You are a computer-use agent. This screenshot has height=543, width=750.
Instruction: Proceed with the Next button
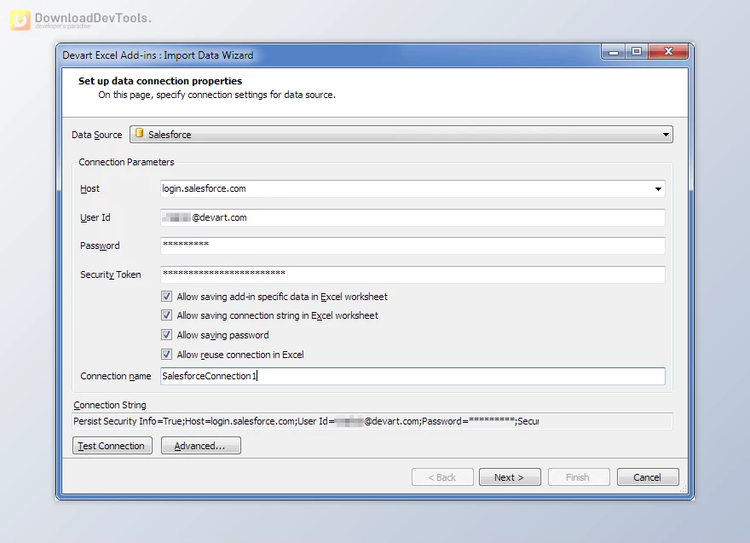509,477
